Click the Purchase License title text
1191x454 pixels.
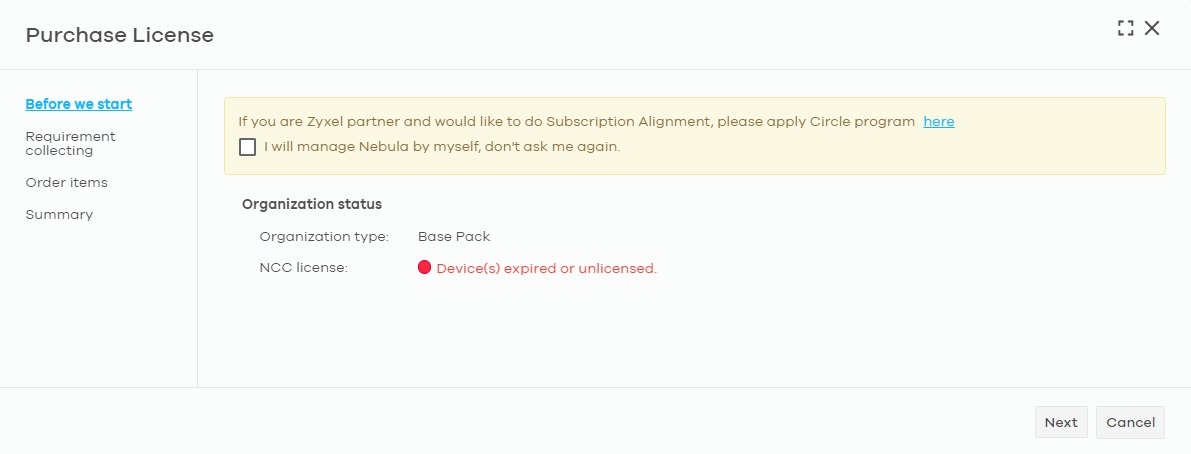click(120, 35)
